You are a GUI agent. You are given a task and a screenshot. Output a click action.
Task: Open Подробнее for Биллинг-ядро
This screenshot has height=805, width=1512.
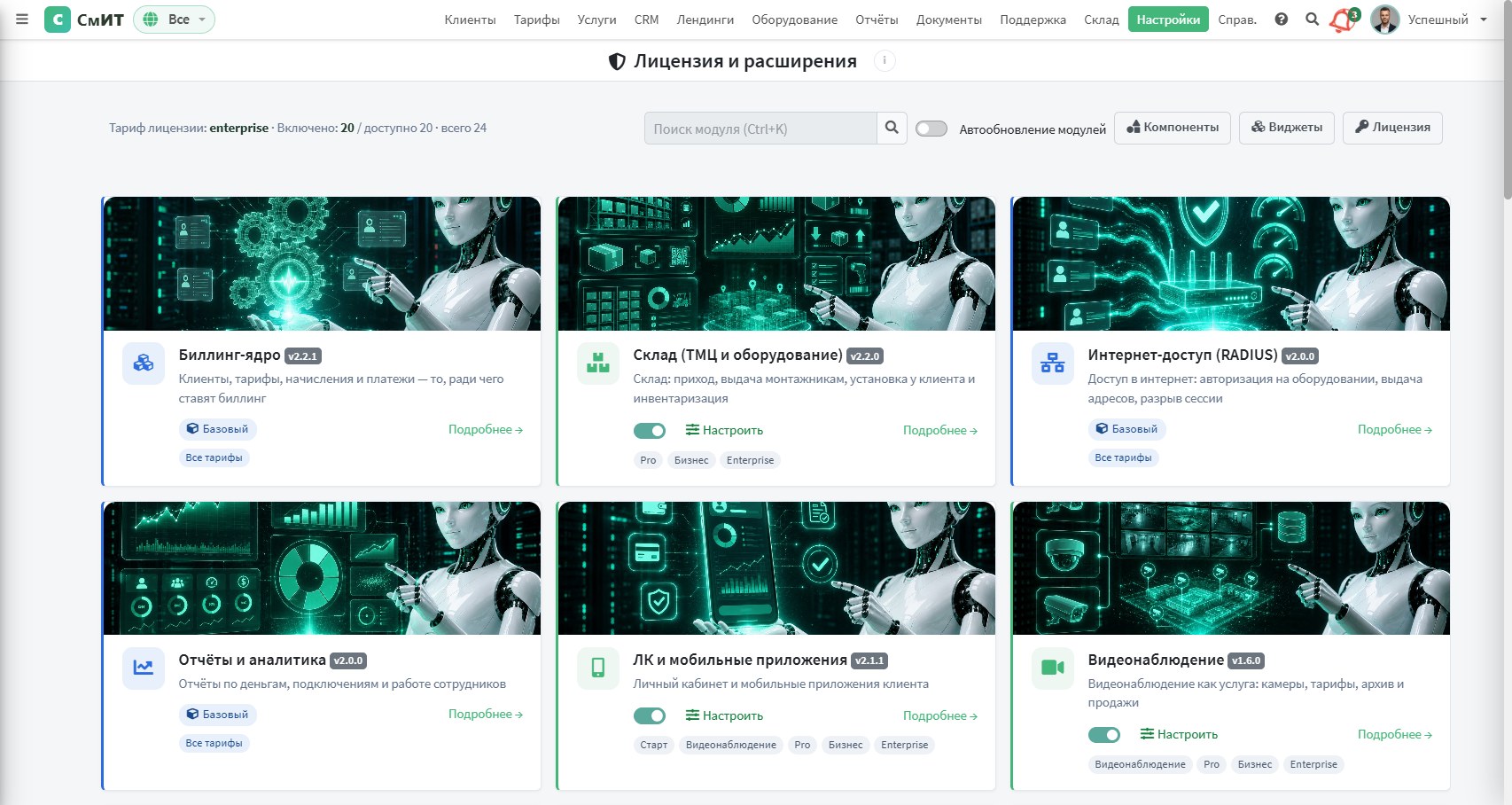[486, 430]
